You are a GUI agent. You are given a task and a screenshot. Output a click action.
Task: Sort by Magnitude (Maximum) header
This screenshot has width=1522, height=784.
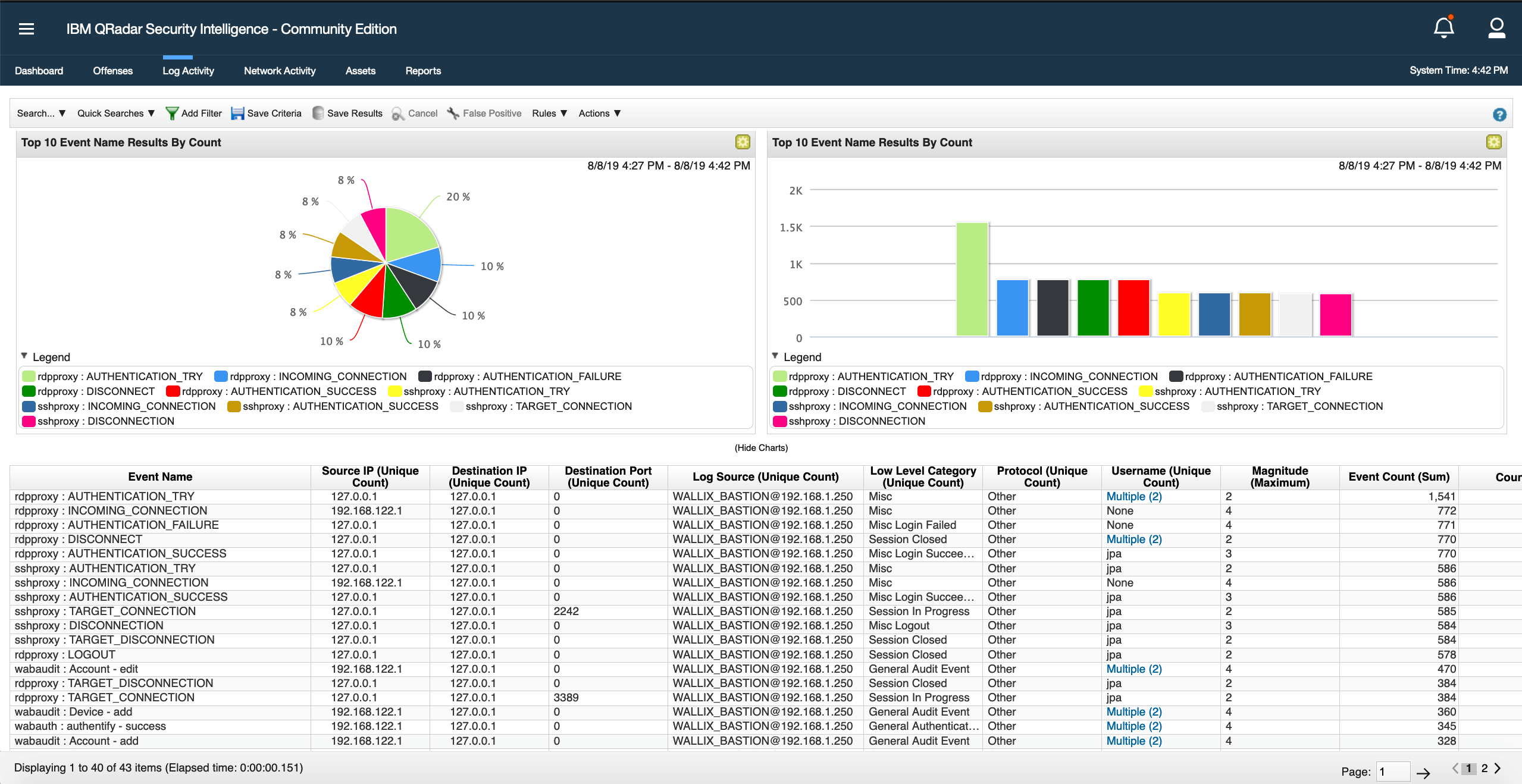click(x=1280, y=476)
